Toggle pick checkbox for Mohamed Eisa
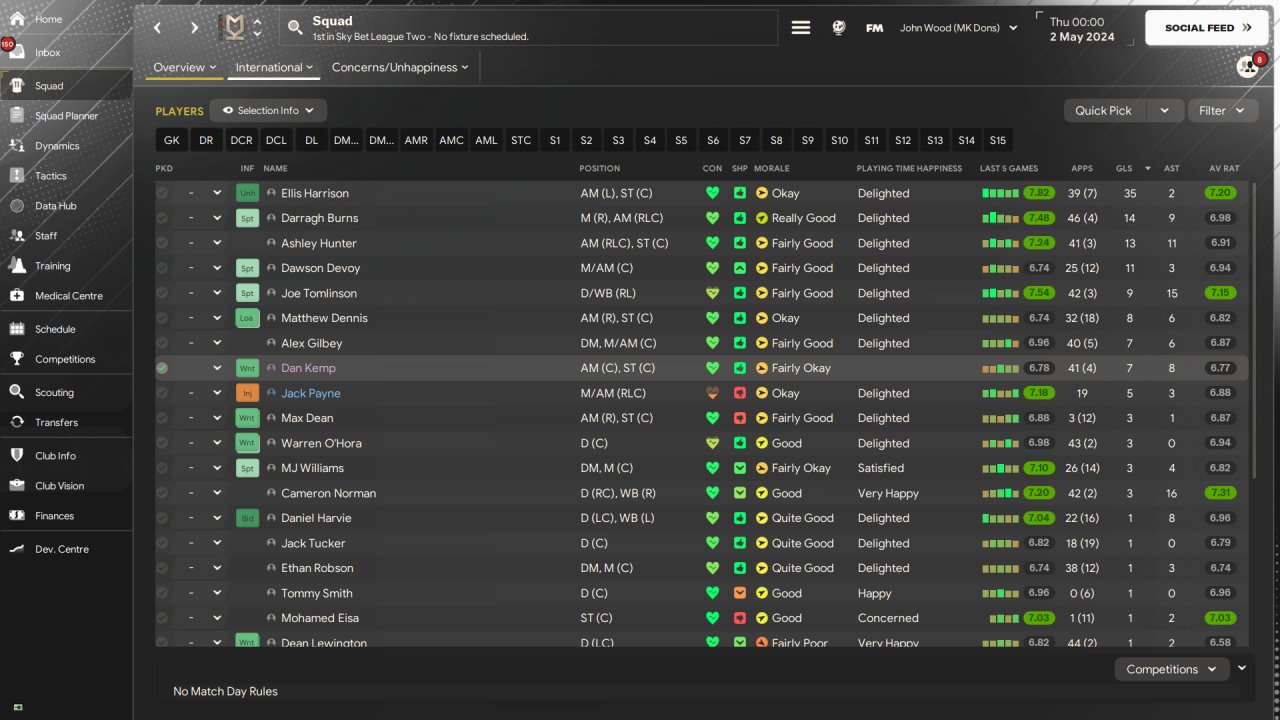The width and height of the screenshot is (1280, 720). point(162,618)
